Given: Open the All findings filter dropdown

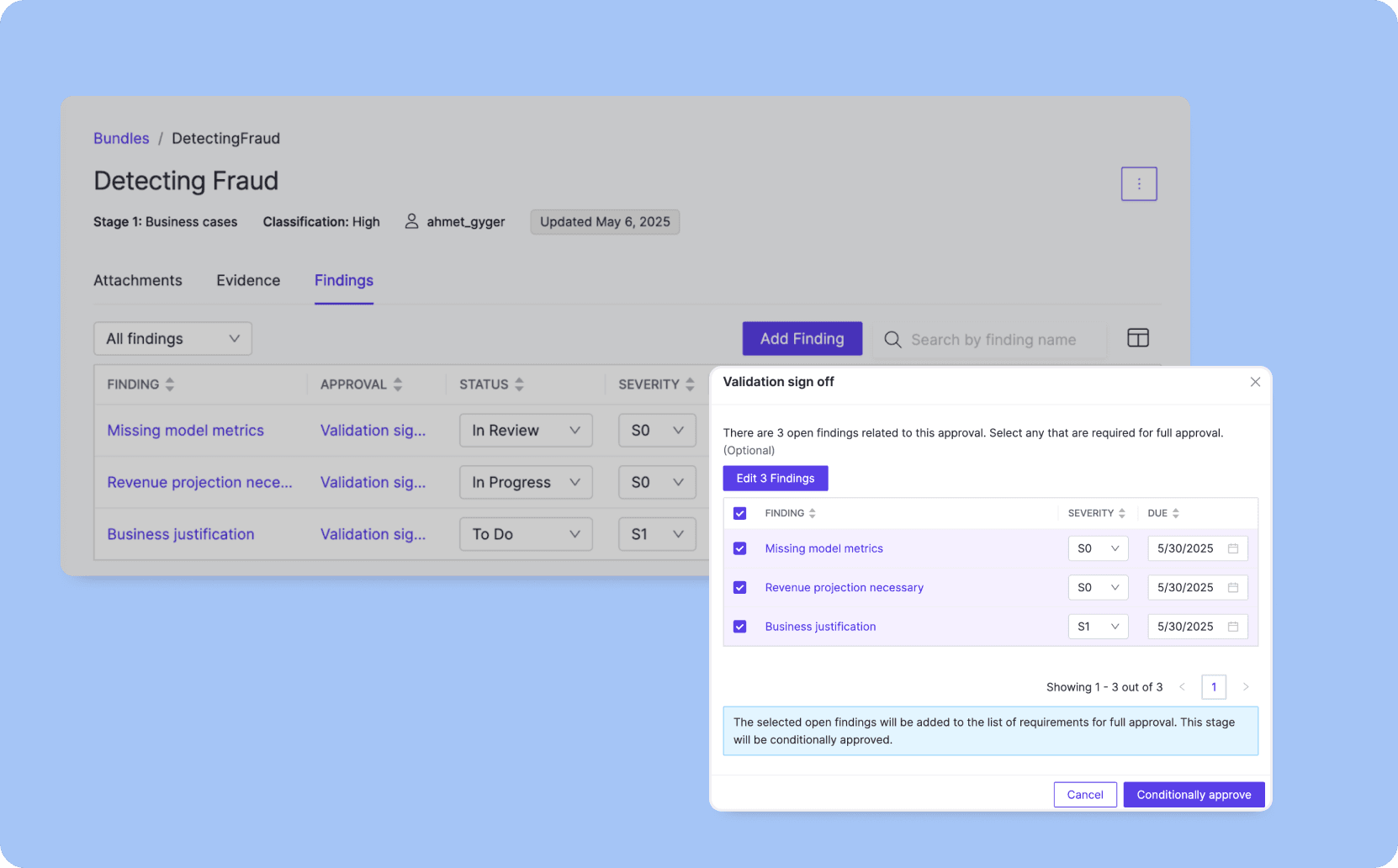Looking at the screenshot, I should [x=172, y=338].
